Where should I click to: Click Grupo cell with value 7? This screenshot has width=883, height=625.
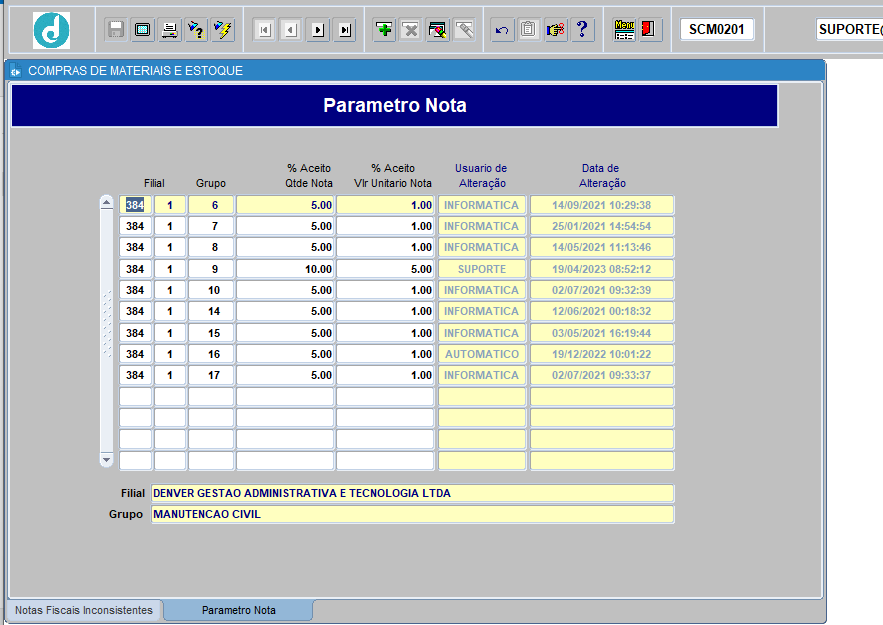[x=211, y=226]
